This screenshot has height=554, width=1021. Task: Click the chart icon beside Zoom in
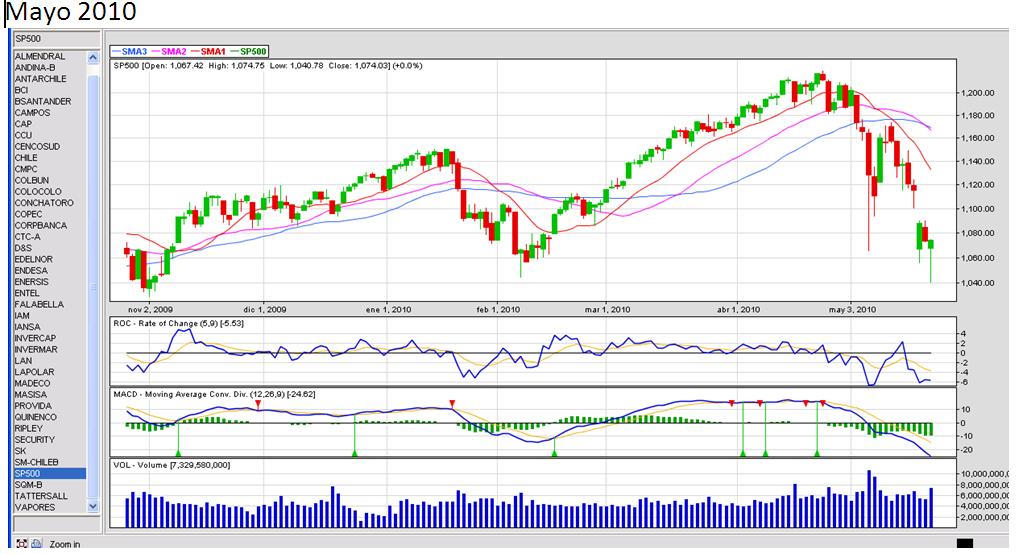tap(36, 544)
